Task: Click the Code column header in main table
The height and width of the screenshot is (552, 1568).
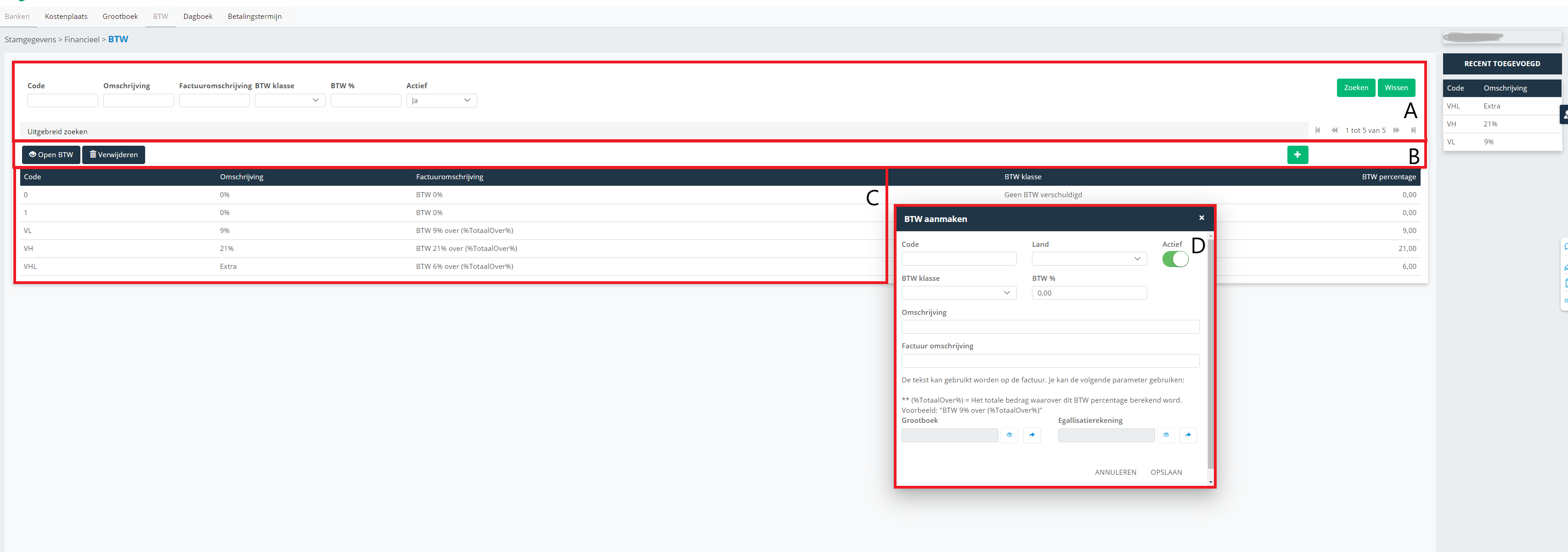Action: [32, 176]
